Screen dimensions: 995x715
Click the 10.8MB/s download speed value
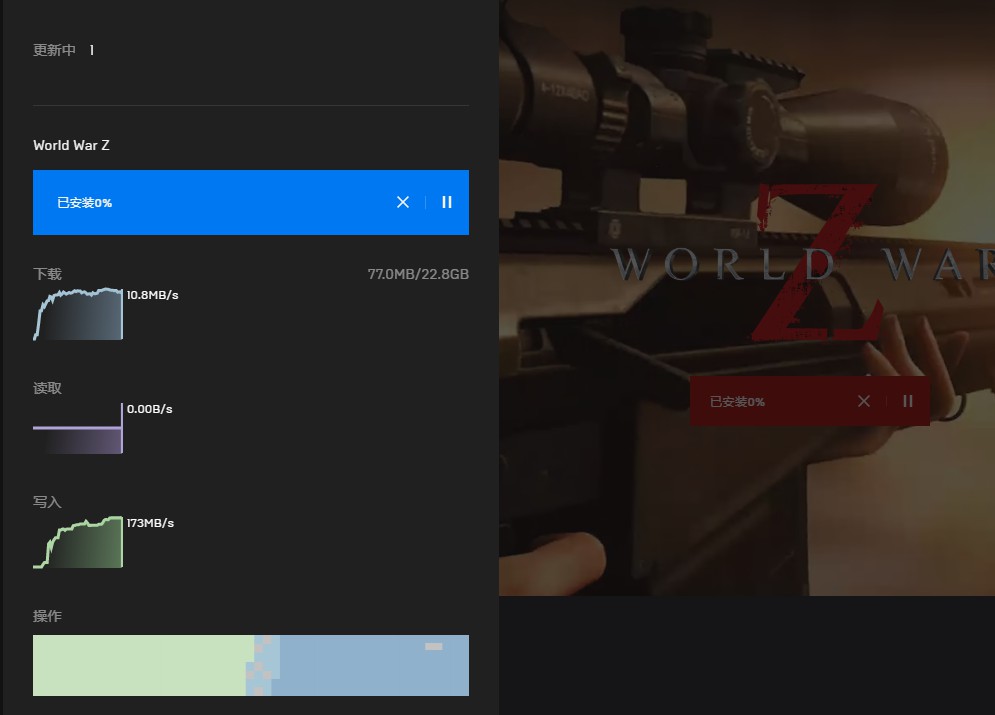click(152, 295)
